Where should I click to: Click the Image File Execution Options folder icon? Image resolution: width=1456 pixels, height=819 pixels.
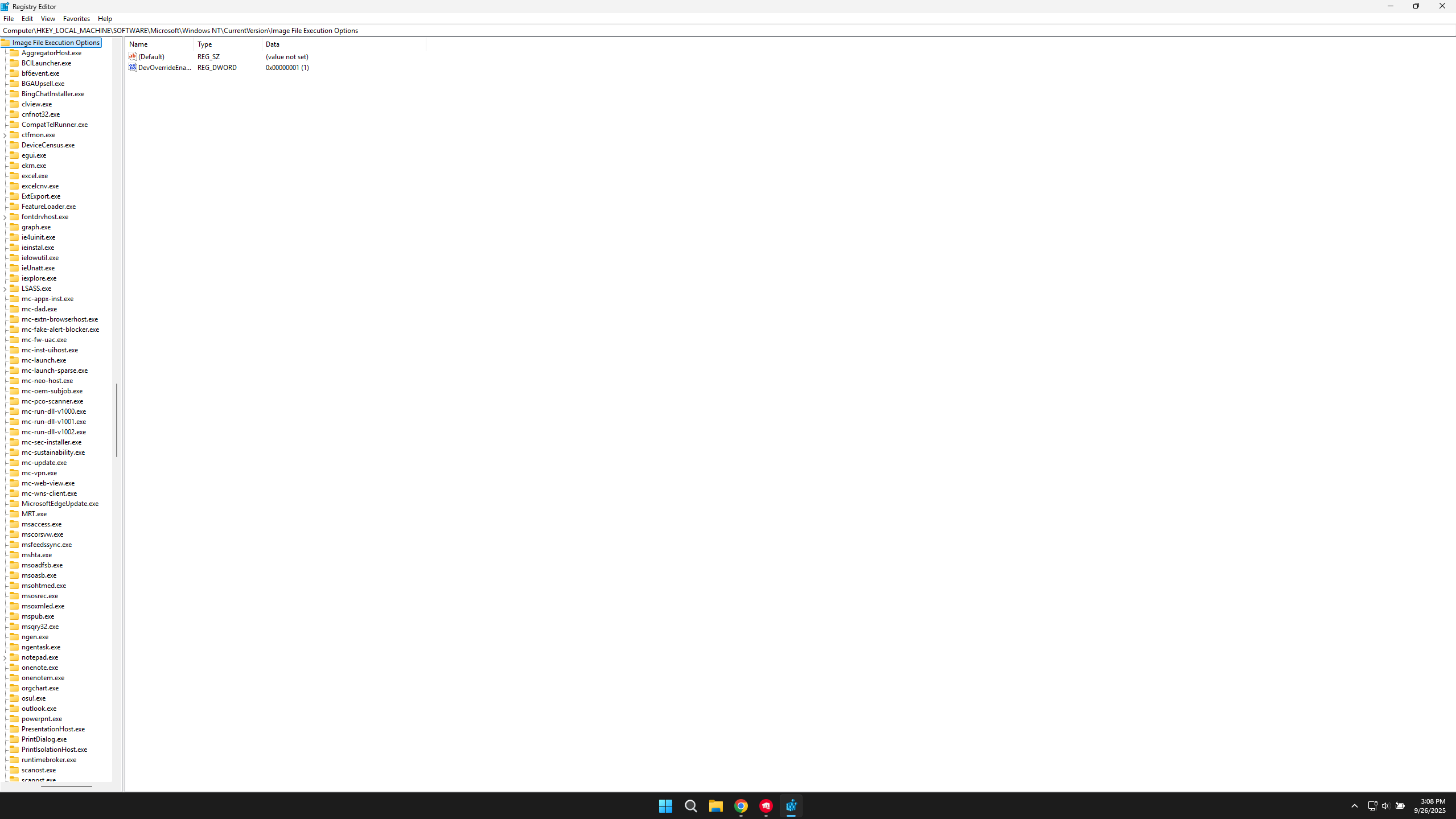click(6, 43)
